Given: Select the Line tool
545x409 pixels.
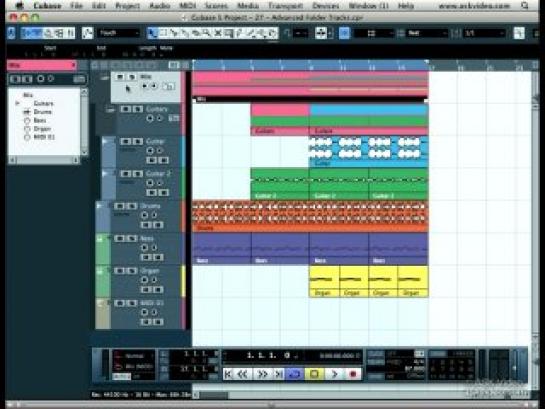Looking at the screenshot, I should pyautogui.click(x=250, y=33).
